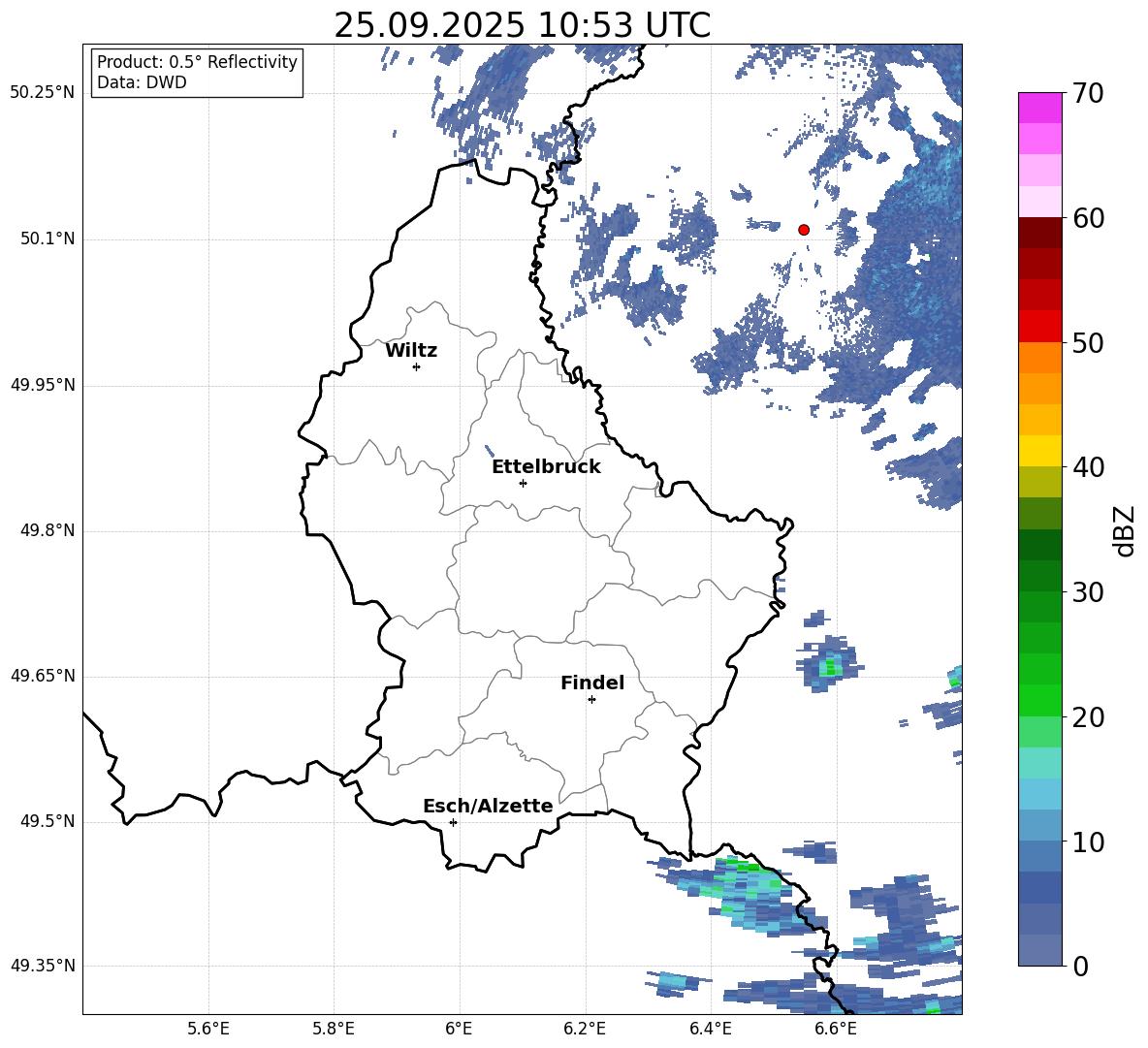Click the 50.25°N latitude label
1148x1048 pixels.
coord(43,93)
